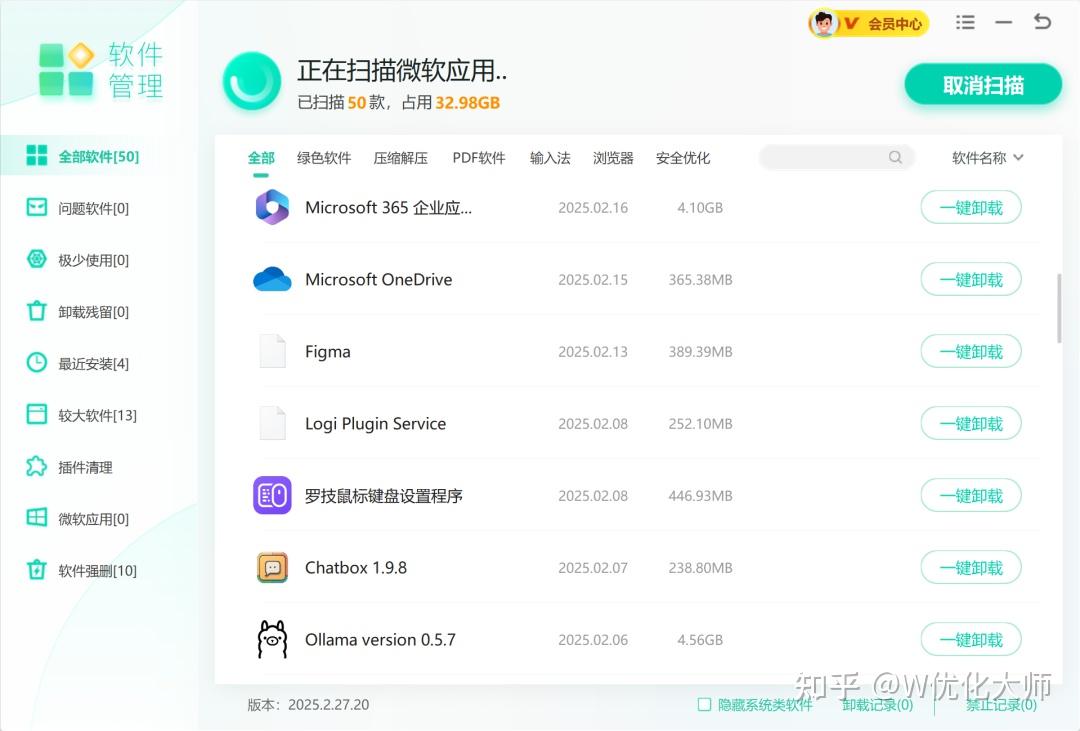Click the search magnifier icon
1080x731 pixels.
(x=895, y=157)
